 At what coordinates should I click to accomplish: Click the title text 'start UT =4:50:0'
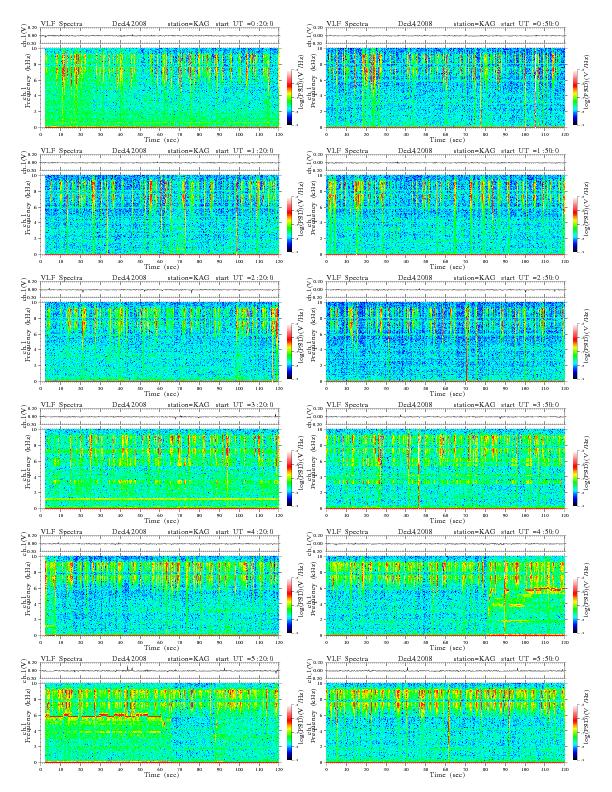click(x=530, y=532)
